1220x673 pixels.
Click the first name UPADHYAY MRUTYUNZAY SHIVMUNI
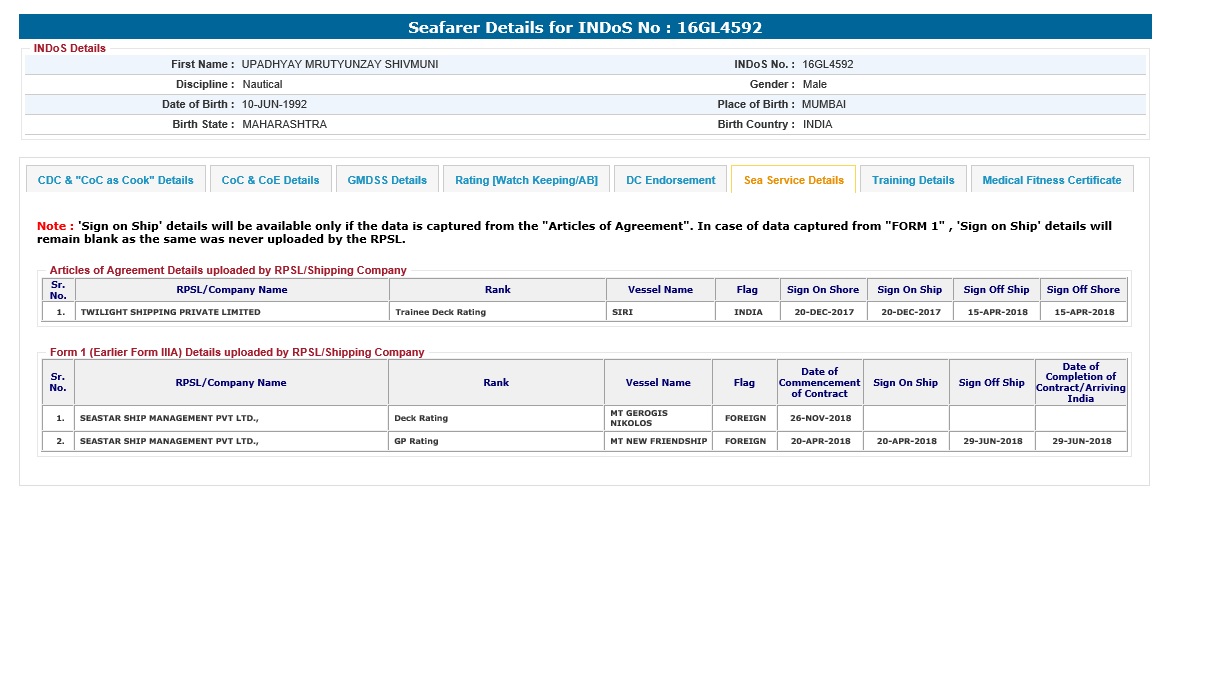340,64
